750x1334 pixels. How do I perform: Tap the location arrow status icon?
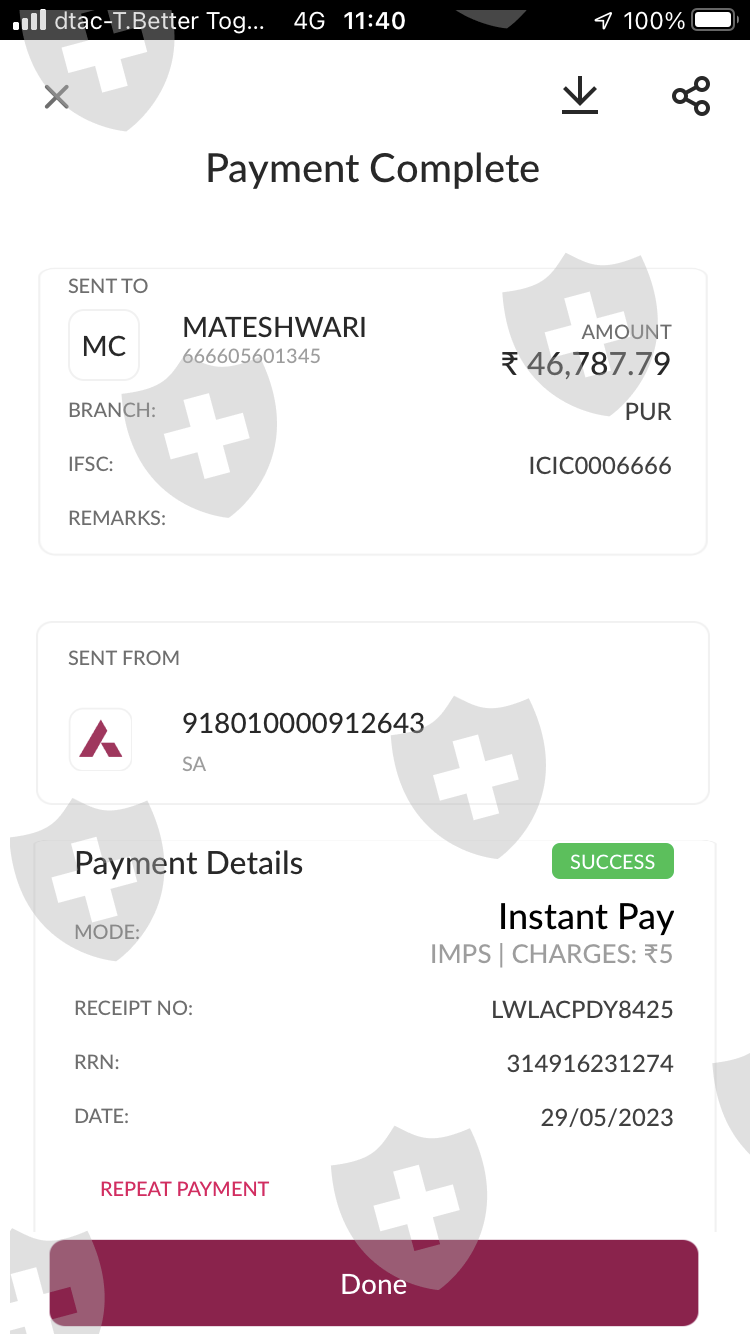pyautogui.click(x=603, y=20)
